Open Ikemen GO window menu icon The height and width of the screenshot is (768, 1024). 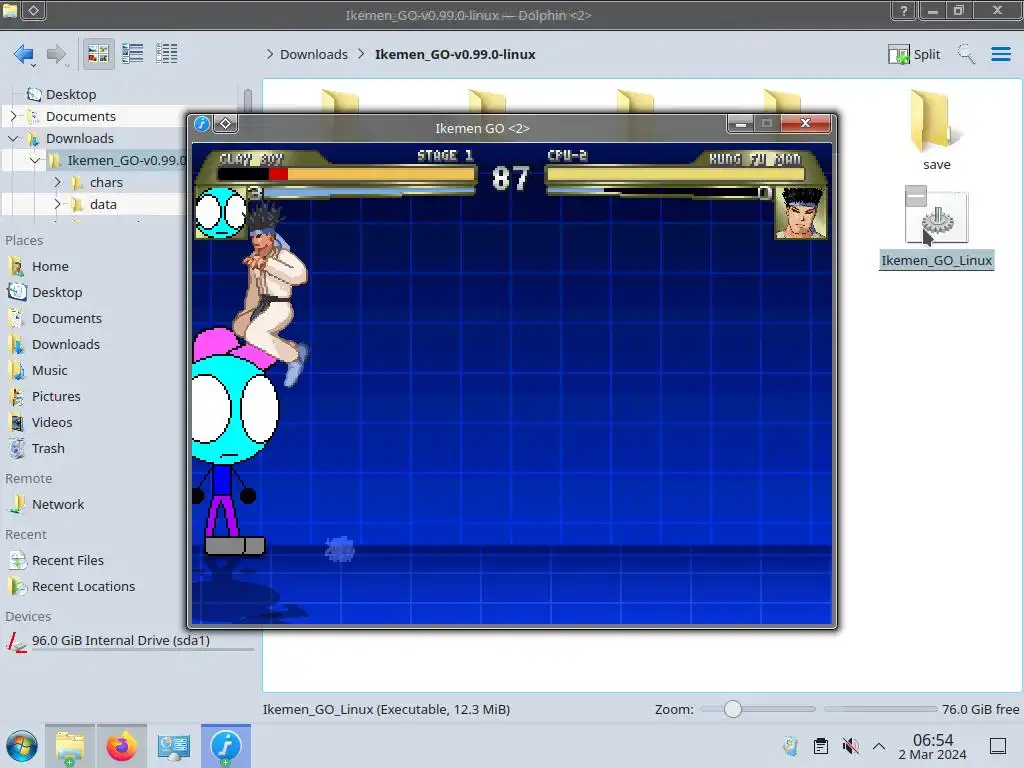coord(202,123)
